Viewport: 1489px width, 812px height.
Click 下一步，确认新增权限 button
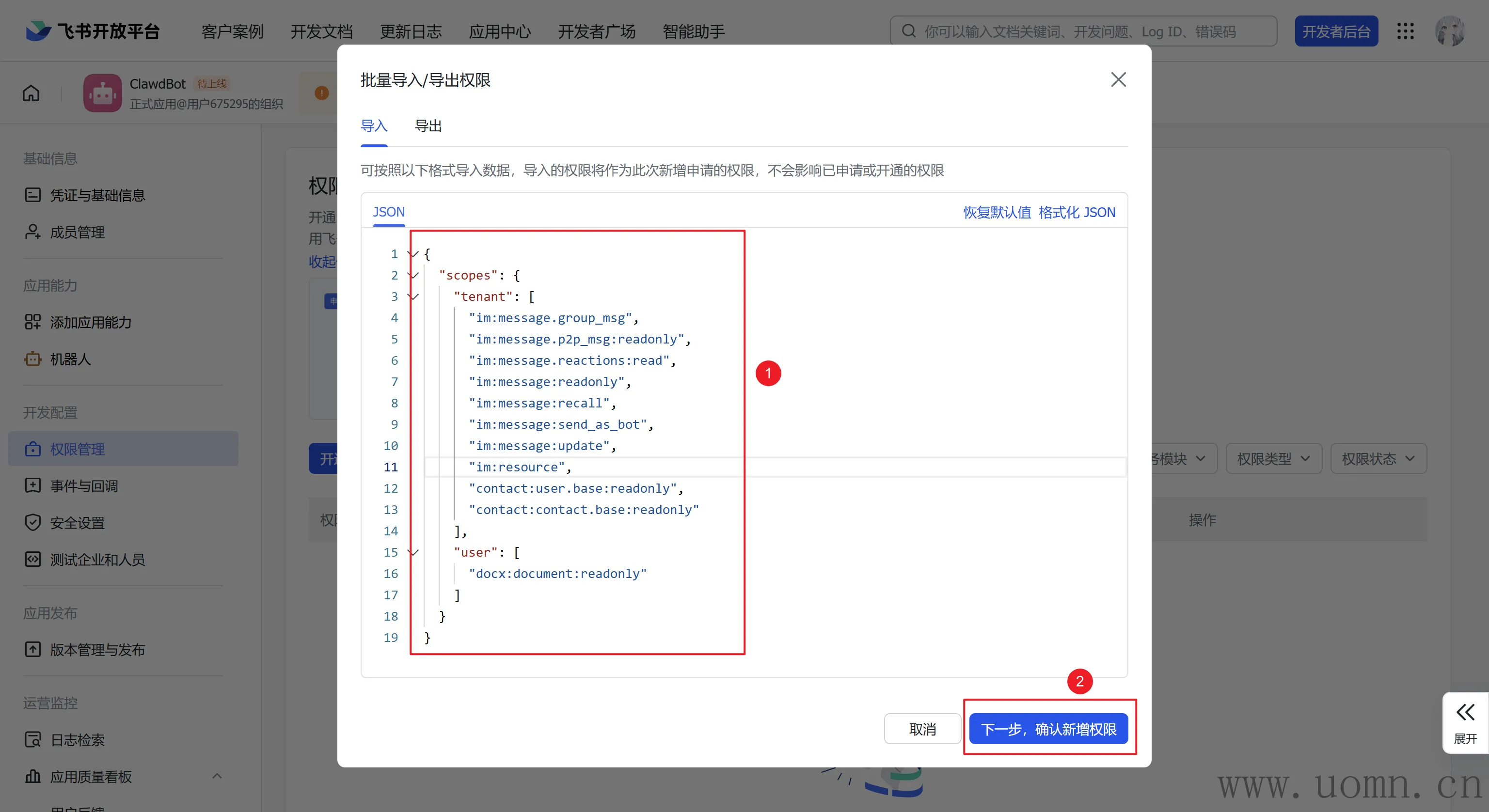(1048, 729)
